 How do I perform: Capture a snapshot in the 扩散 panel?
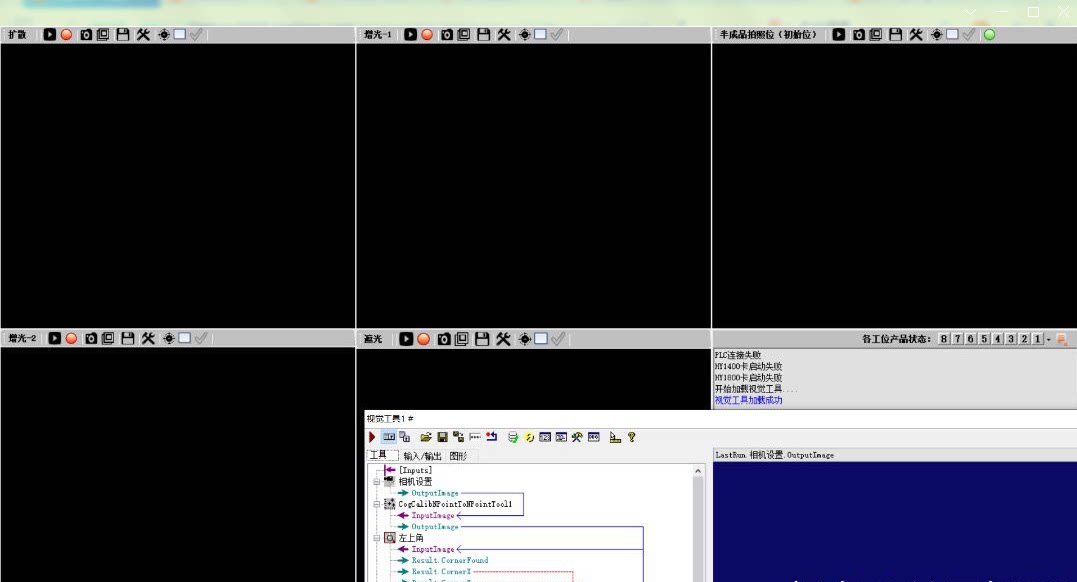[86, 34]
